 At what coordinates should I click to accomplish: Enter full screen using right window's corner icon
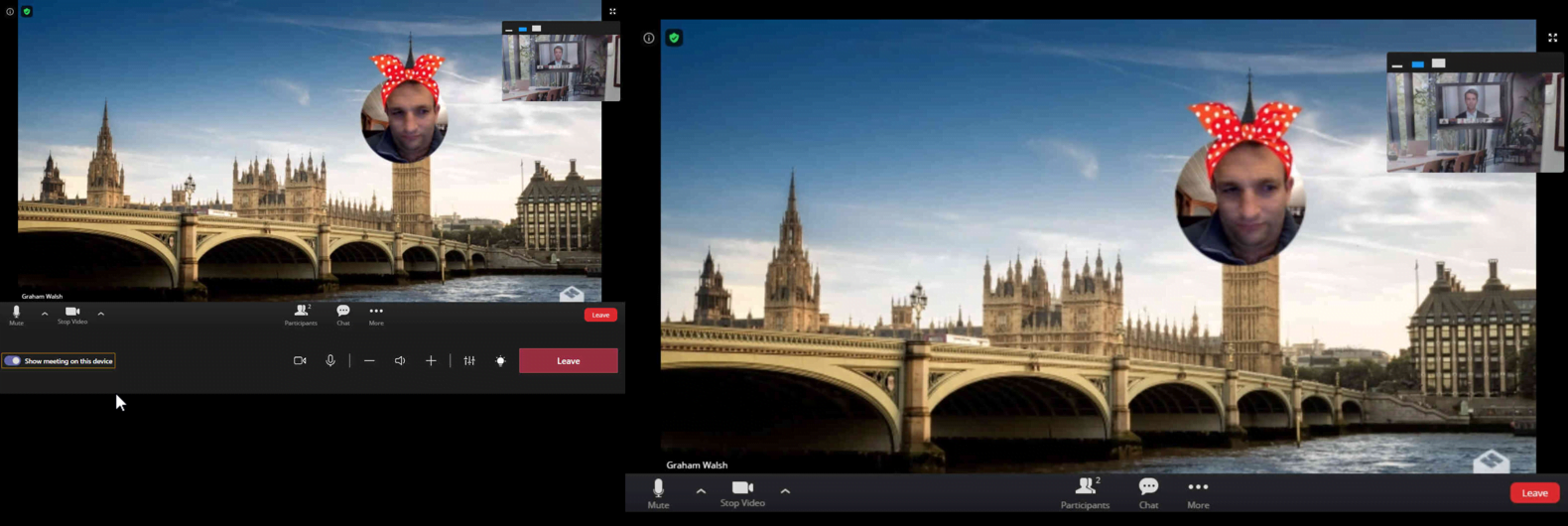(x=1553, y=38)
